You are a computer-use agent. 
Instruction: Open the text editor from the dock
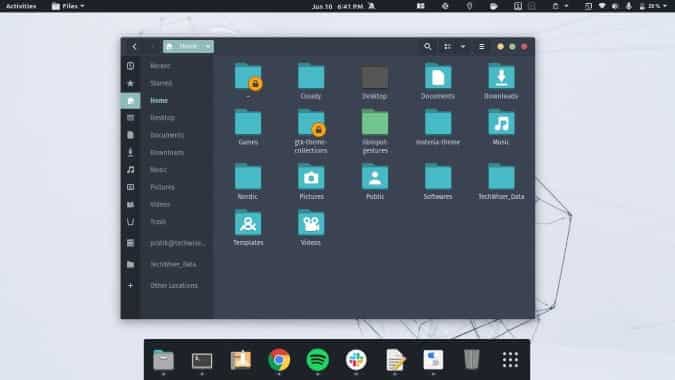point(395,360)
